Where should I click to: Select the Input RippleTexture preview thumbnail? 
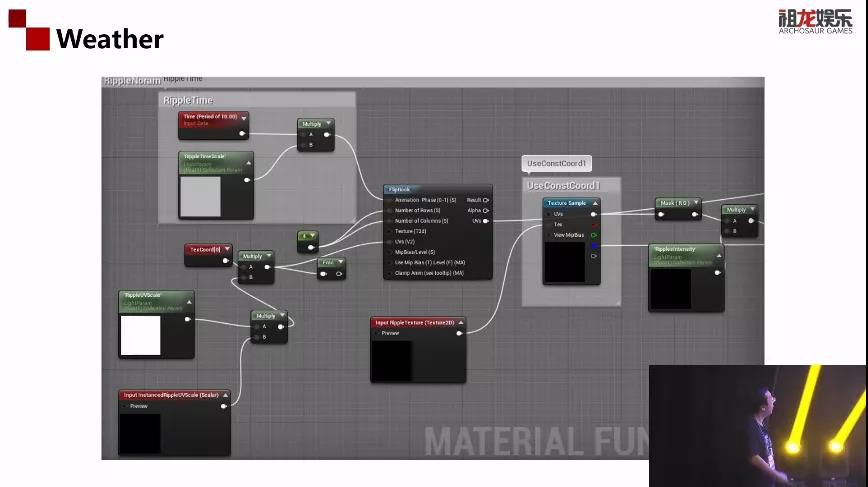(x=392, y=361)
